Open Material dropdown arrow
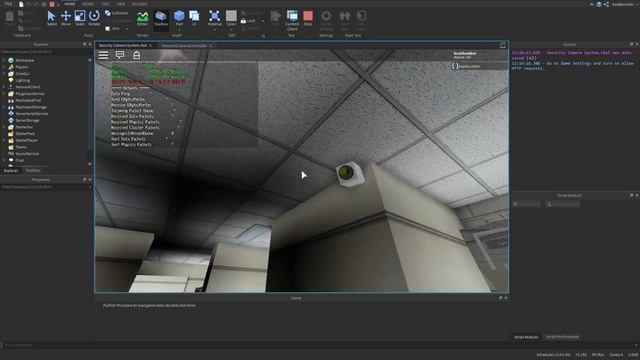The width and height of the screenshot is (640, 360). 214,29
